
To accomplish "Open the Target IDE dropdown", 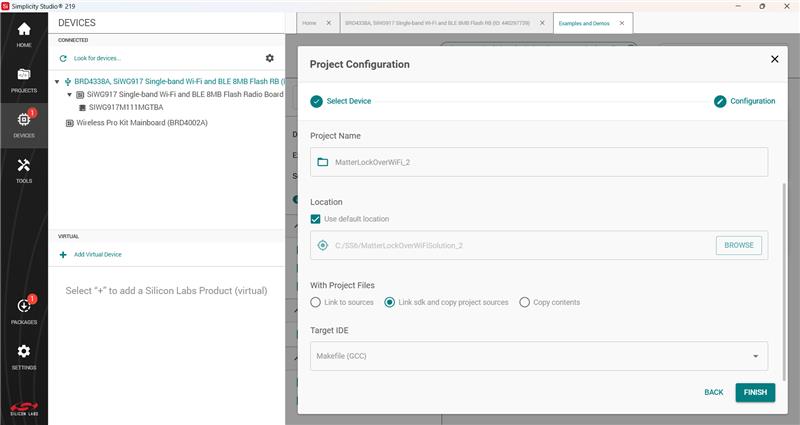I will click(x=539, y=356).
